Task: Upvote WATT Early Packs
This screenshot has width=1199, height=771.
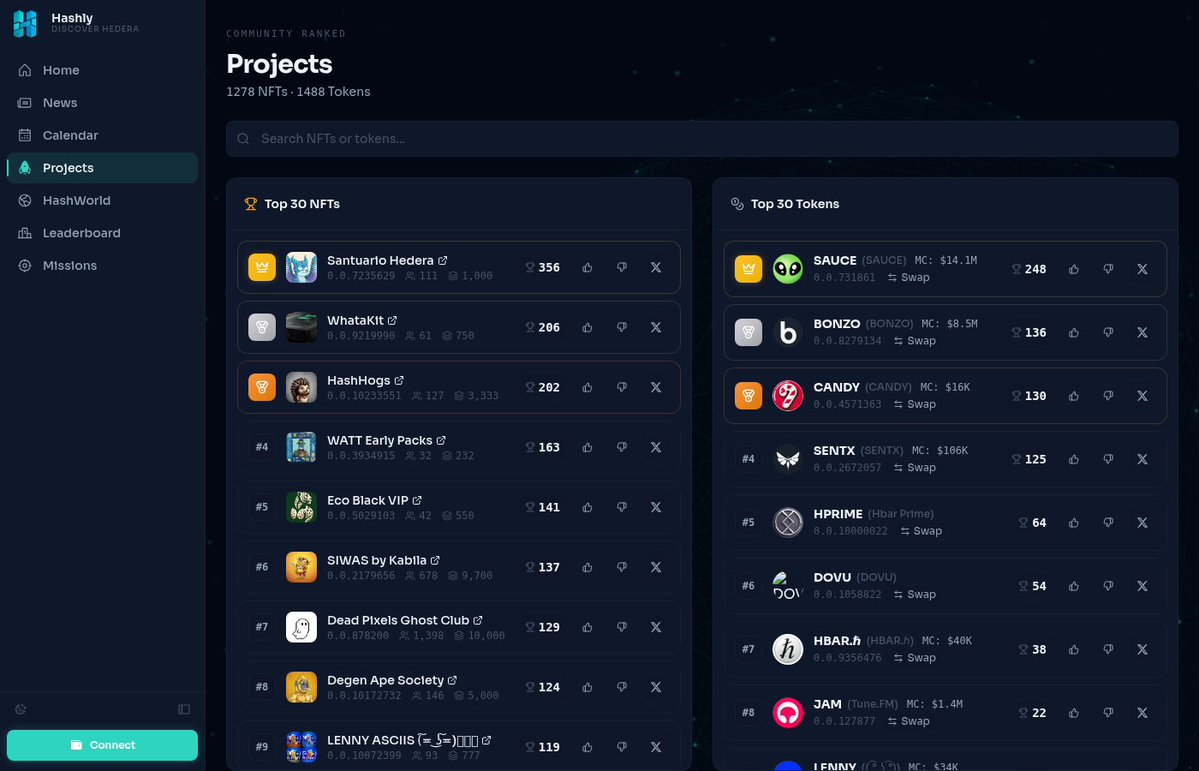Action: point(587,447)
